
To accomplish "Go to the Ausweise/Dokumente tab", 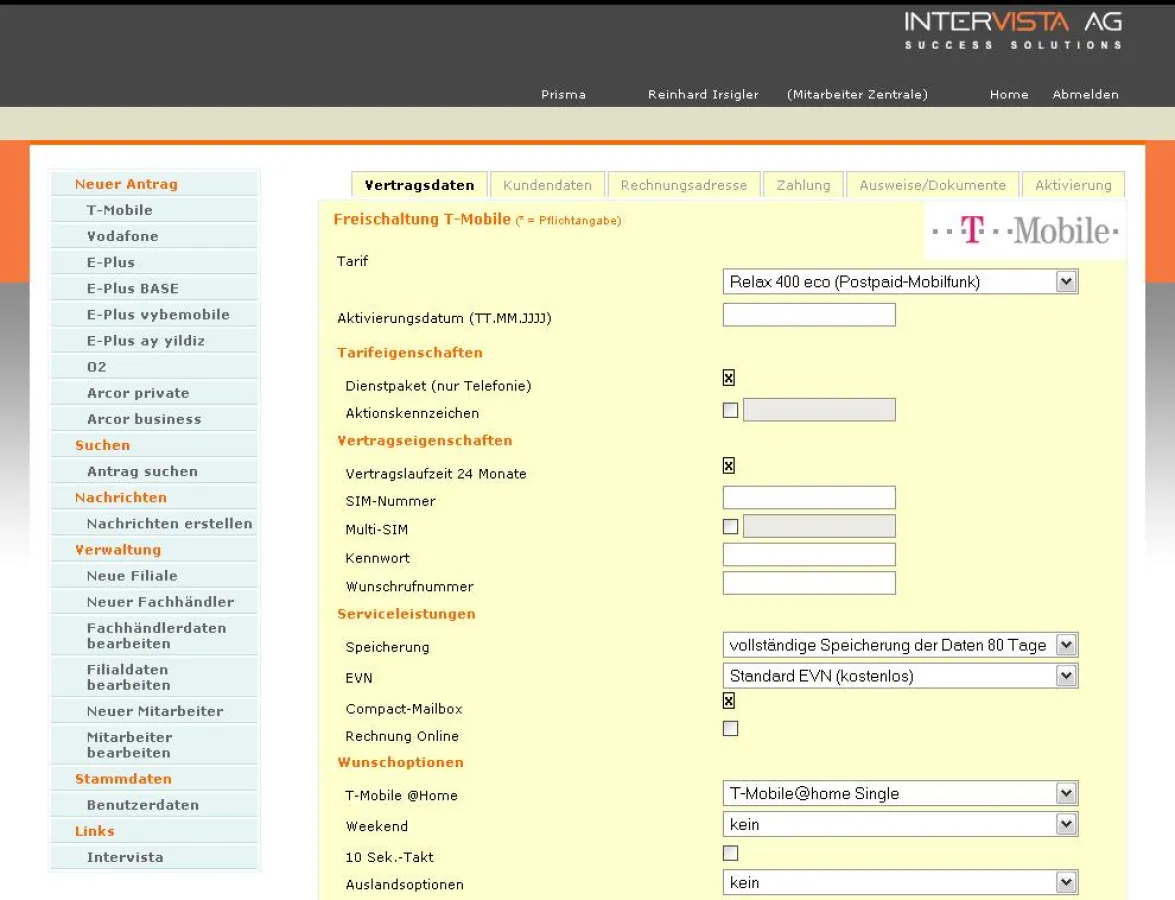I will [x=932, y=185].
